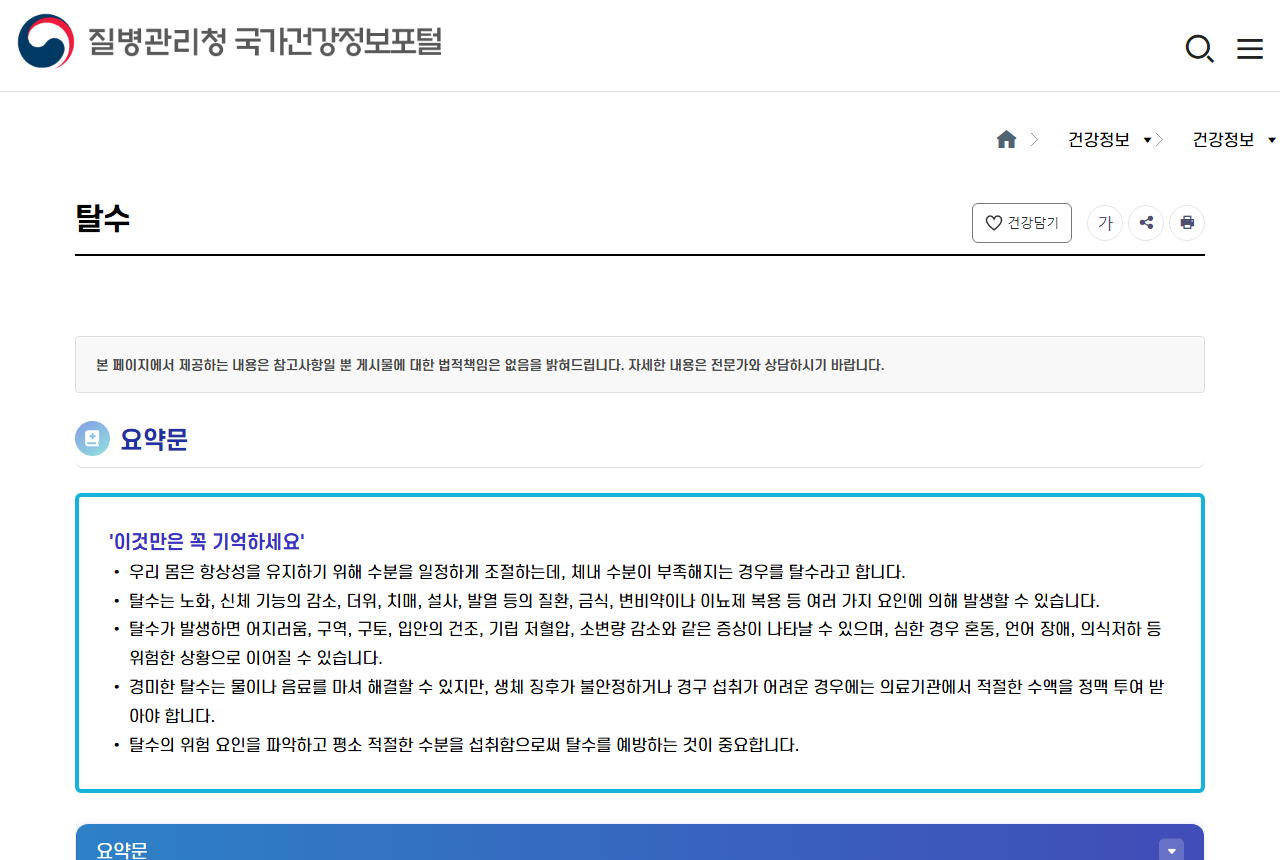Viewport: 1280px width, 860px height.
Task: Share this page using the share icon
Action: [1146, 223]
